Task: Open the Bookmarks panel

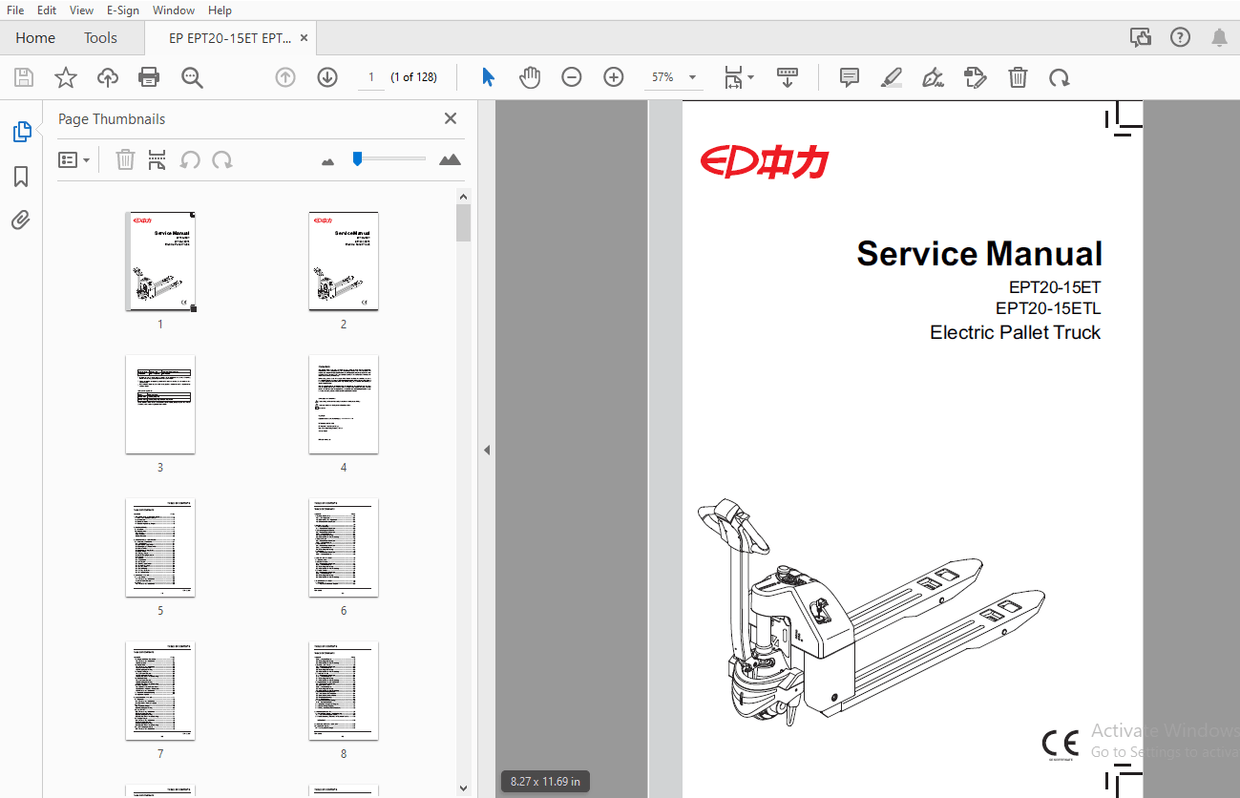Action: (x=23, y=176)
